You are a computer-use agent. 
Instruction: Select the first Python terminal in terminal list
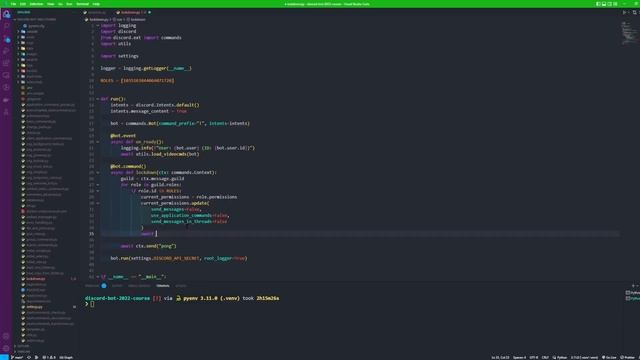(x=633, y=293)
